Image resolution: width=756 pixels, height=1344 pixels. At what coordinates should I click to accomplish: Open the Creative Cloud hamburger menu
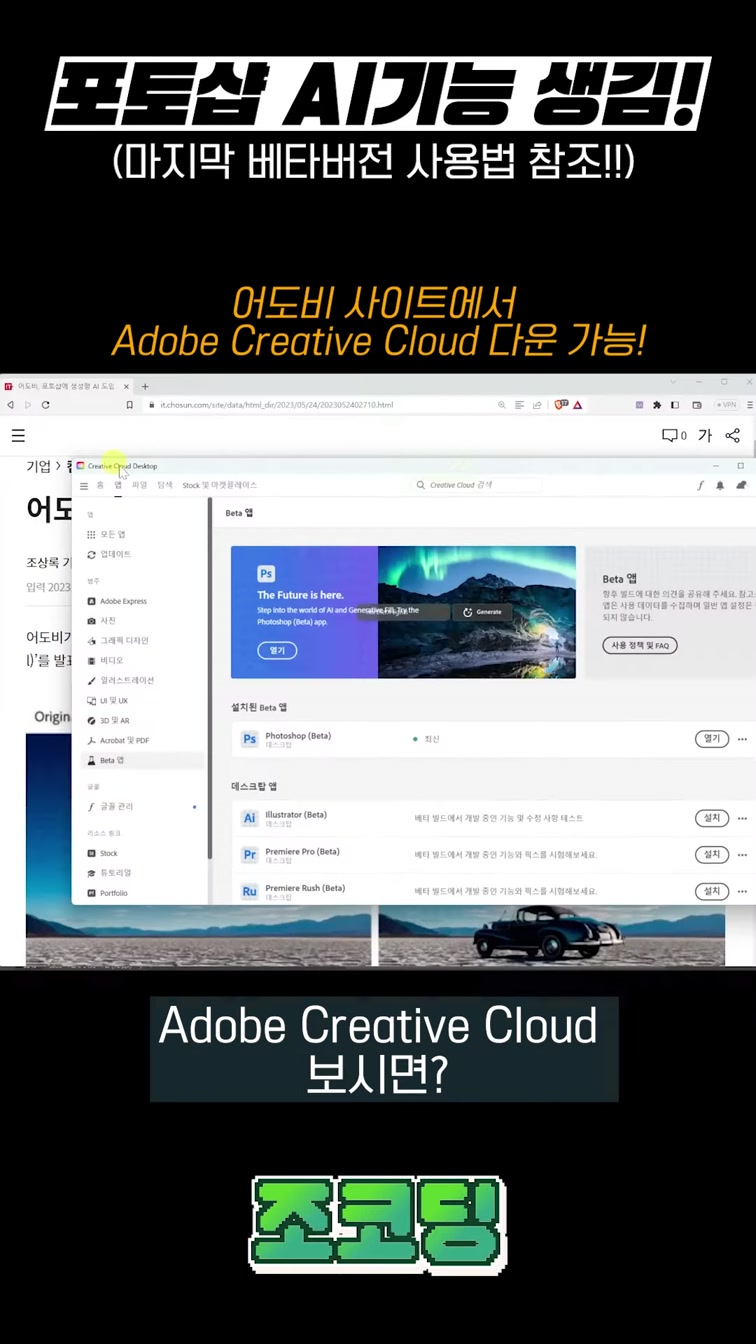tap(84, 486)
